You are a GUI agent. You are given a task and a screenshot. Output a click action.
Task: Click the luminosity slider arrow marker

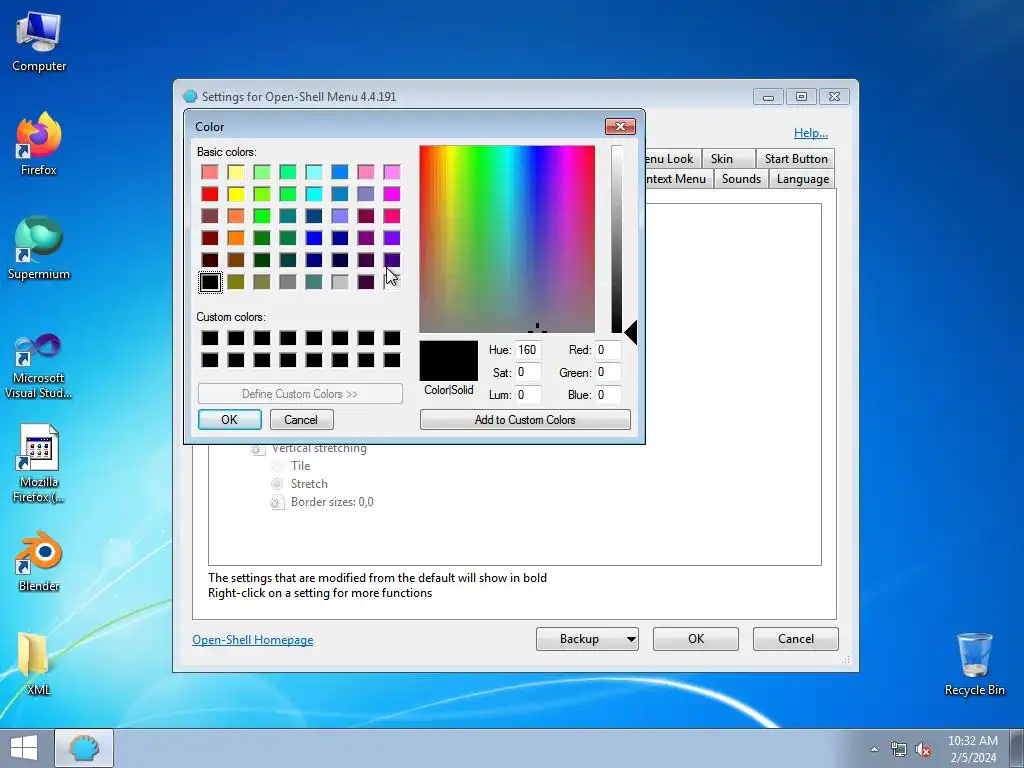tap(631, 332)
